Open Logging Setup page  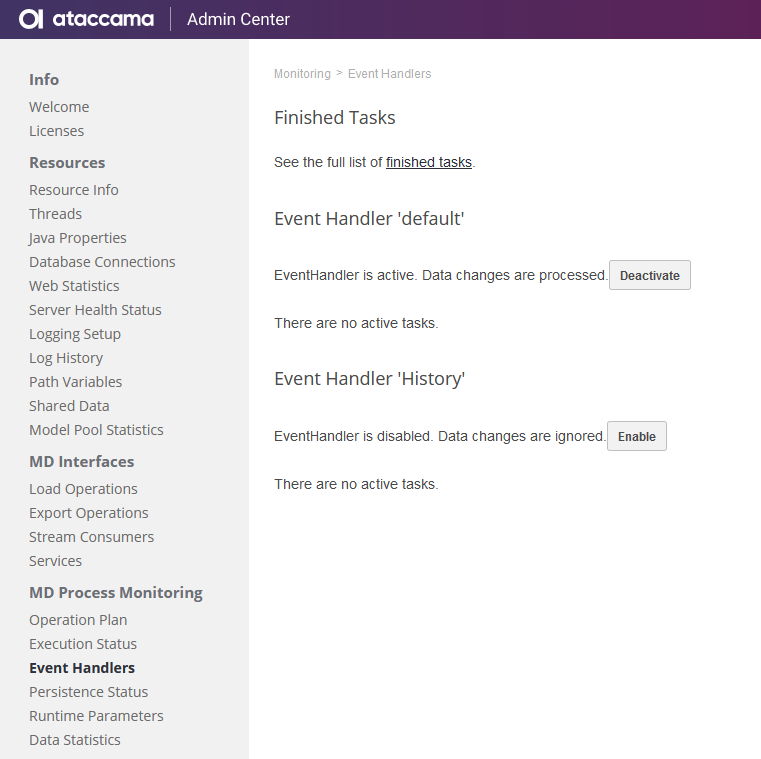(x=75, y=334)
